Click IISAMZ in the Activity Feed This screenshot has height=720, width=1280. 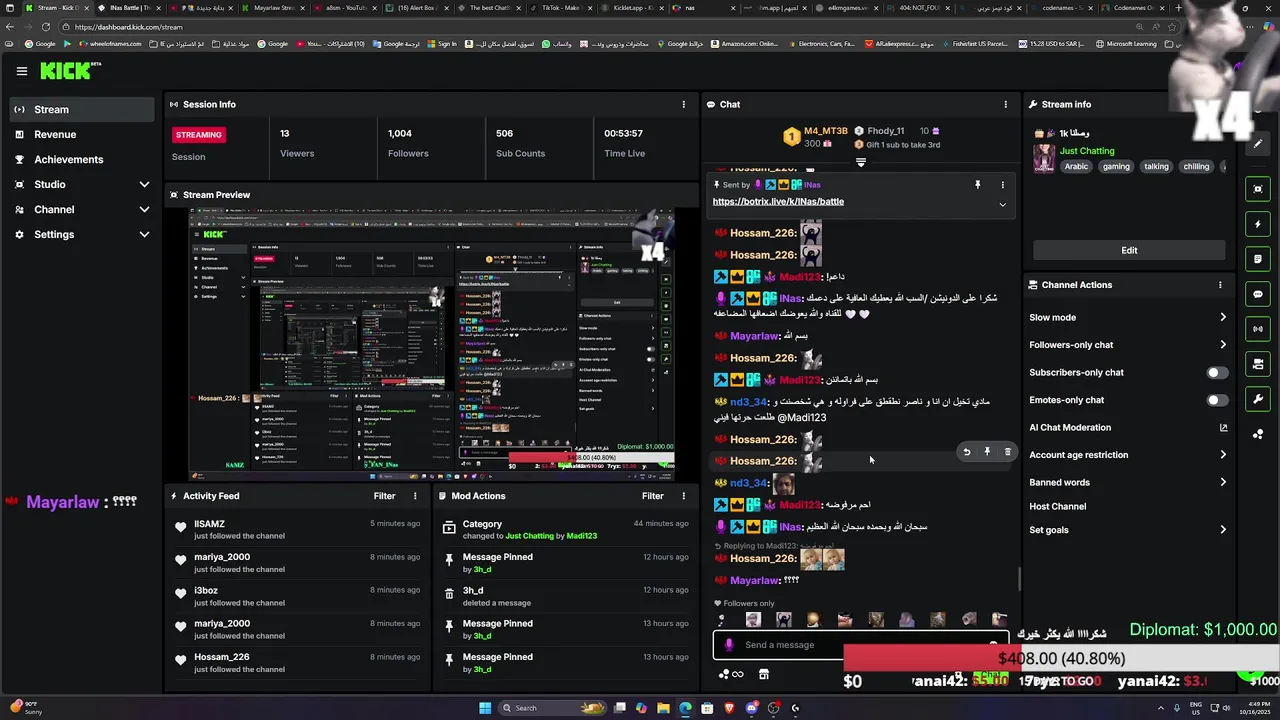[x=209, y=524]
